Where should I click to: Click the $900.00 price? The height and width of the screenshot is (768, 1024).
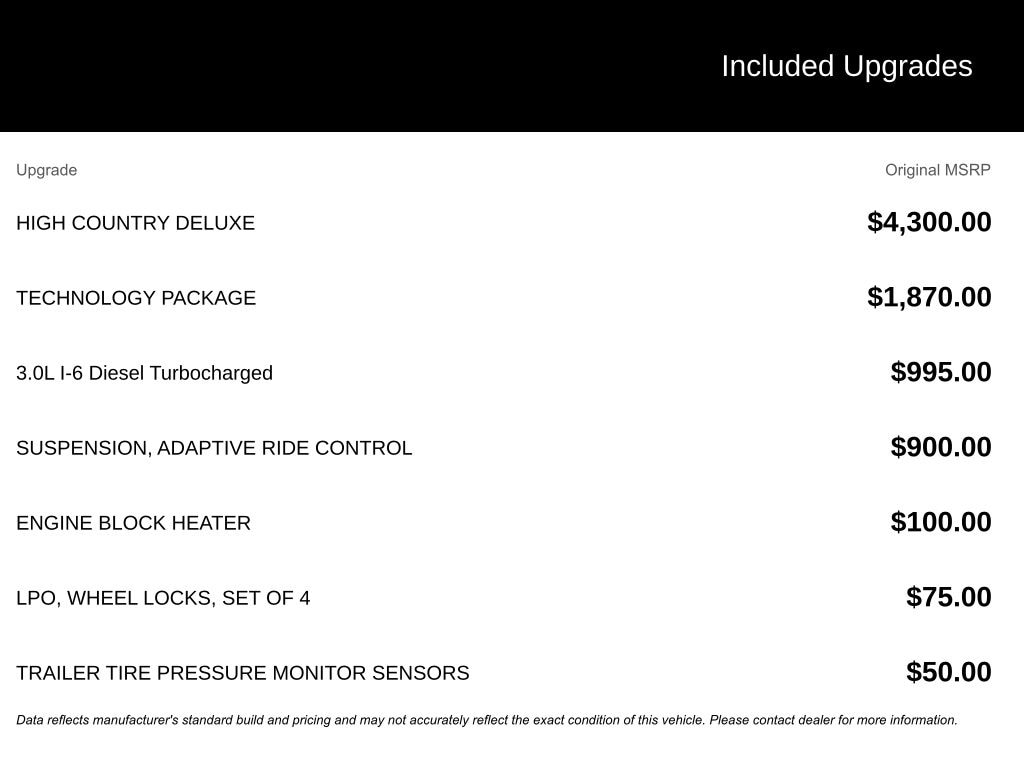tap(941, 447)
